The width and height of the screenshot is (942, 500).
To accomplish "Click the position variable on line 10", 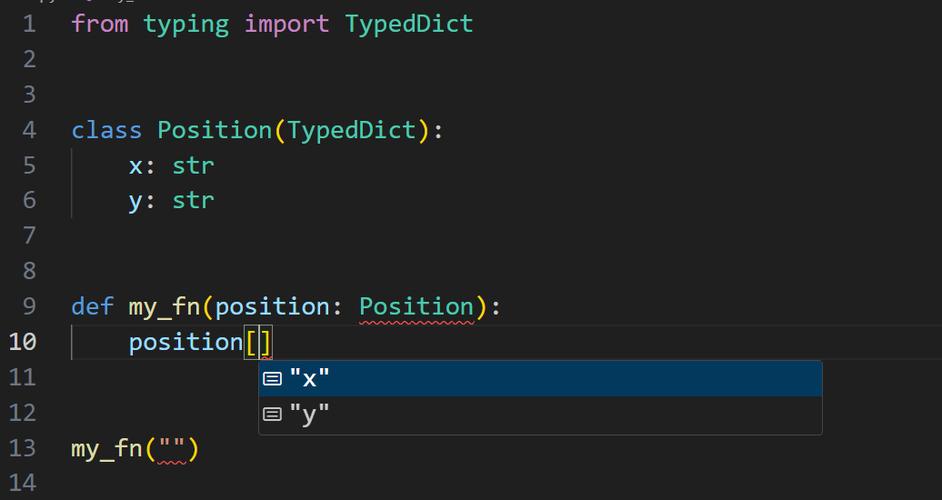I will coord(185,342).
